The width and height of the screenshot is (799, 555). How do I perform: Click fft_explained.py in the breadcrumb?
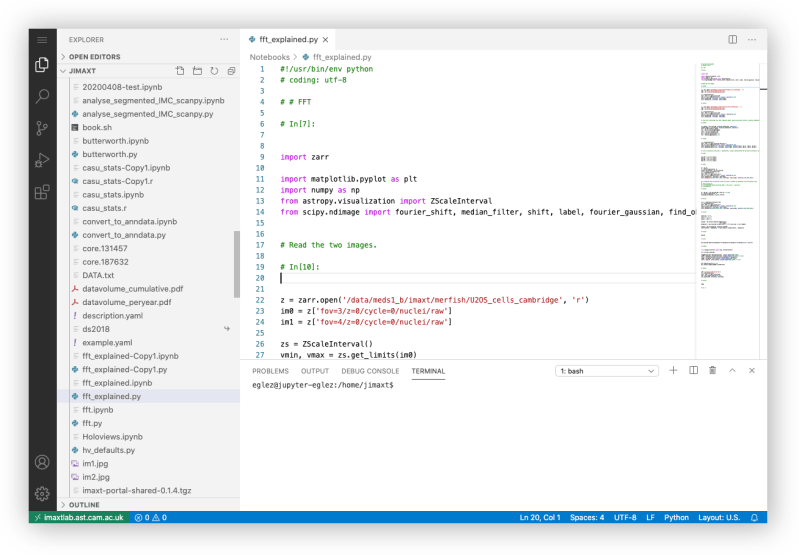[x=342, y=57]
